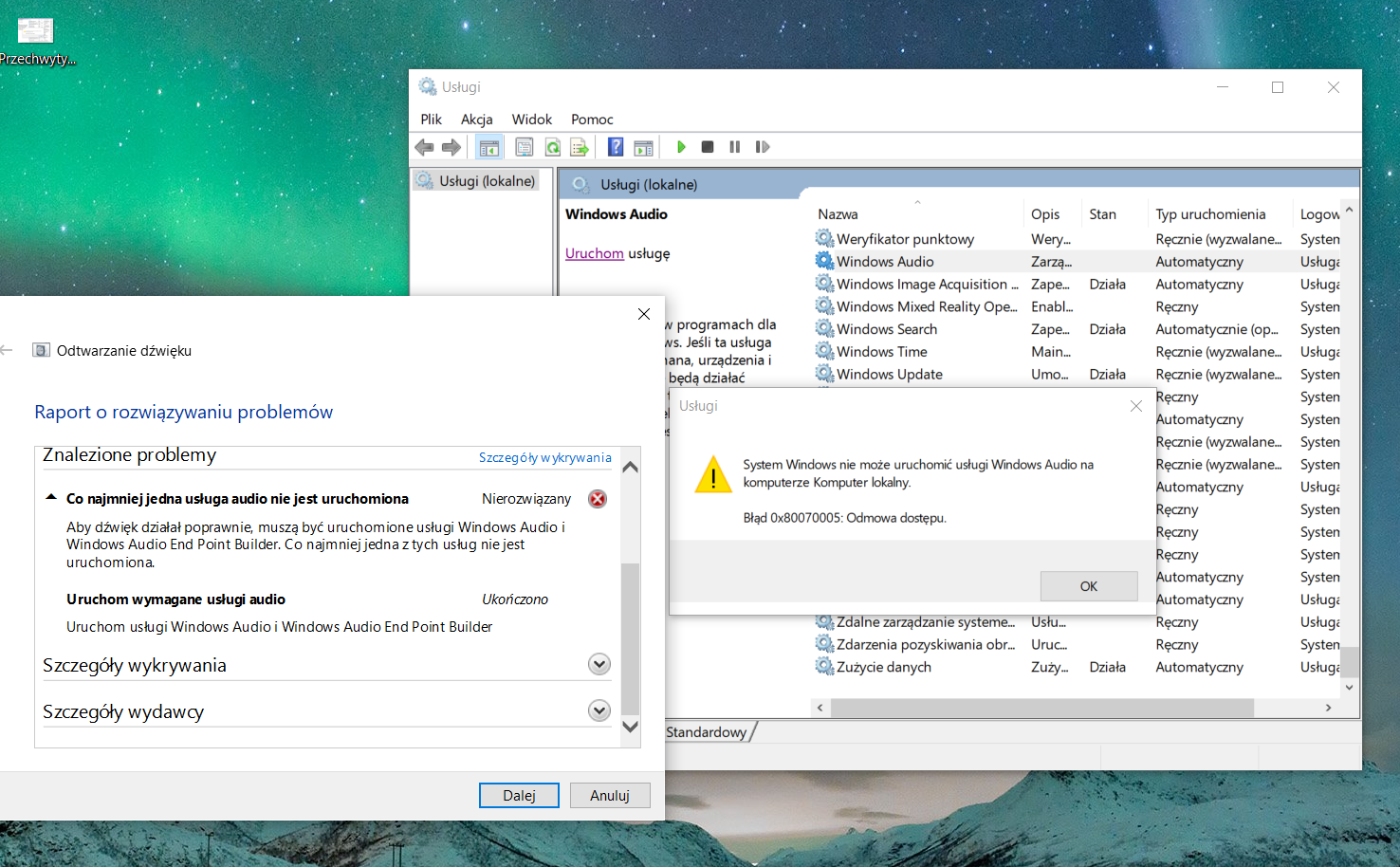Screen dimensions: 1400x867
Task: Click the Dalej button
Action: tap(519, 795)
